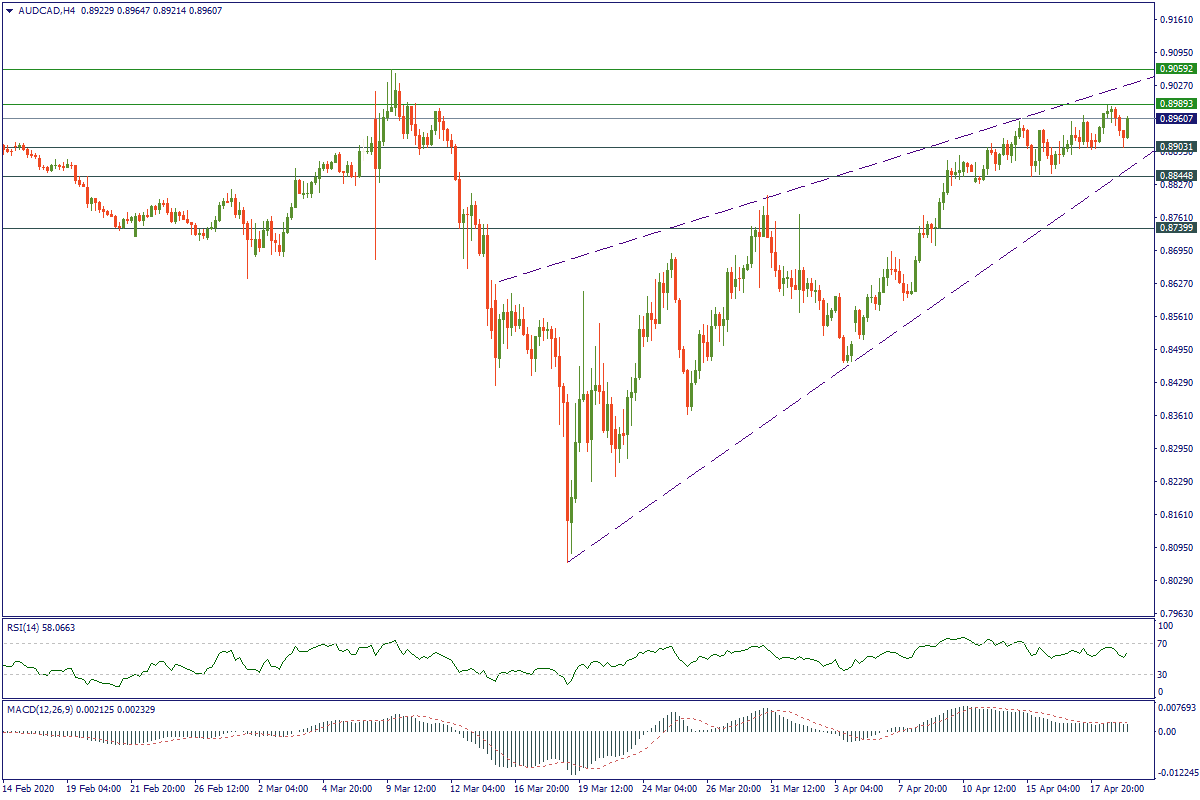Click the MACD 0.007693 scale value
This screenshot has height=800, width=1200.
coord(1179,708)
